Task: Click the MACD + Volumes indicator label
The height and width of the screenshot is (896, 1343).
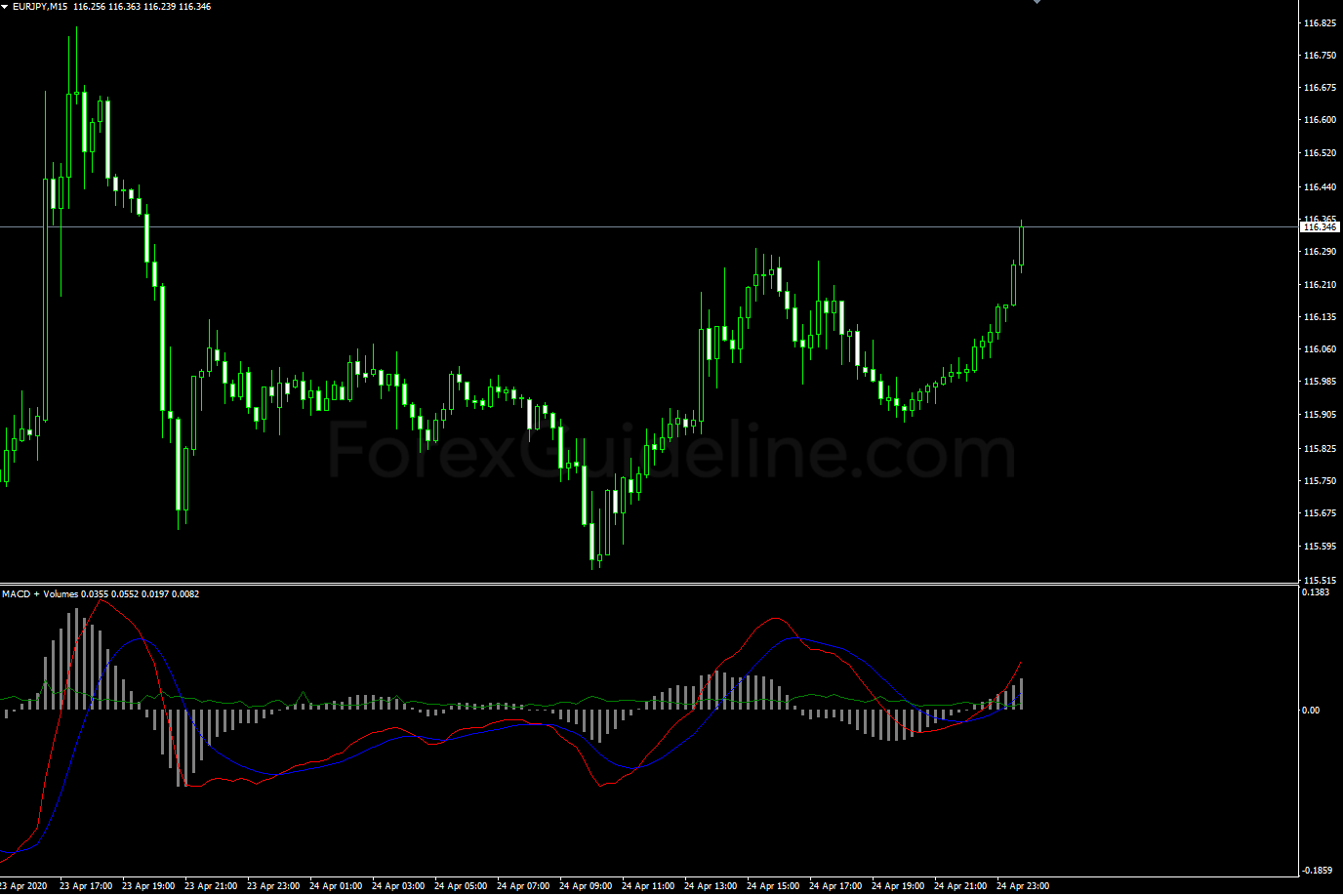Action: [39, 593]
